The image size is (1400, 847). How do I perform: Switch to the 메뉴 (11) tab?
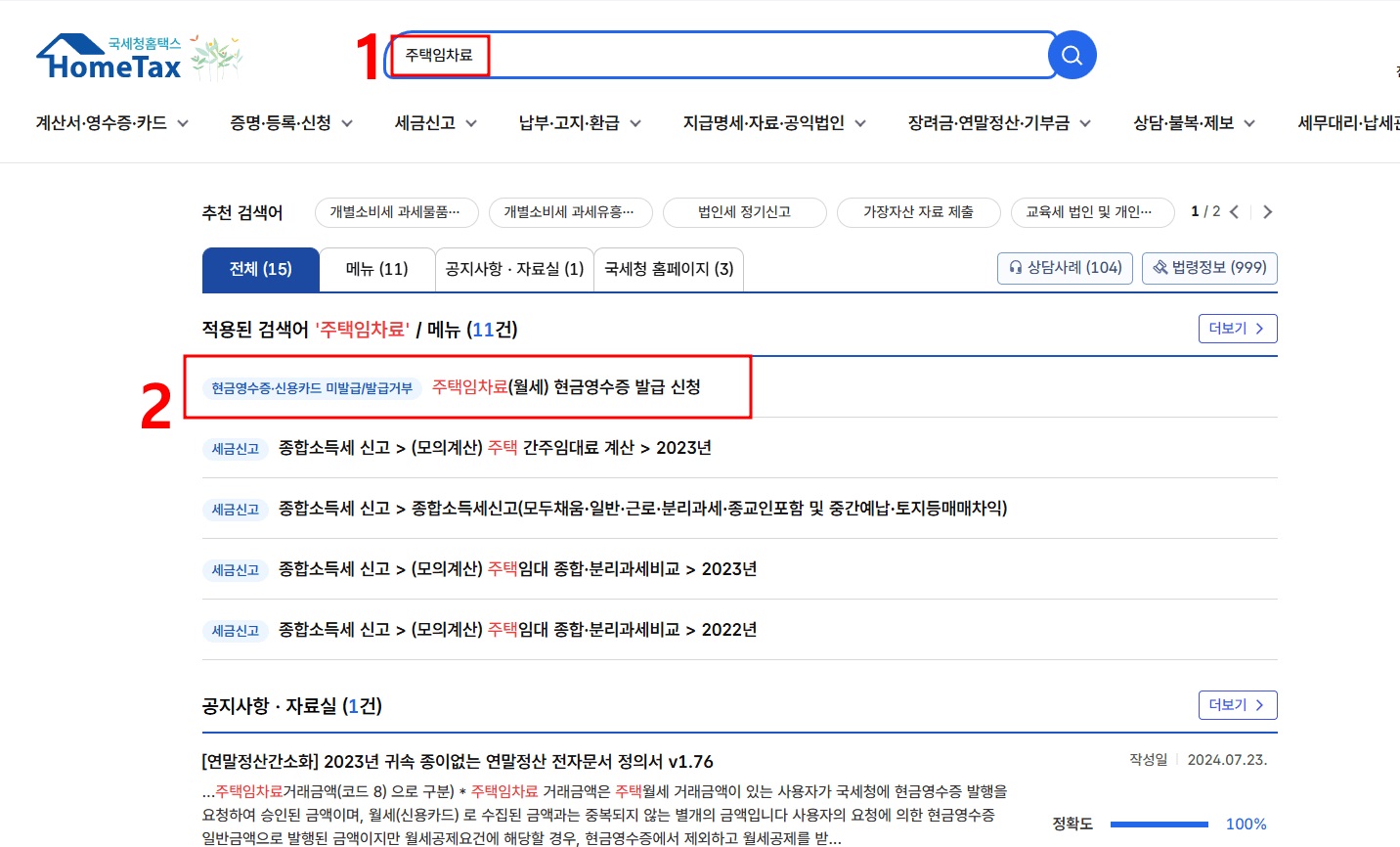(x=377, y=269)
